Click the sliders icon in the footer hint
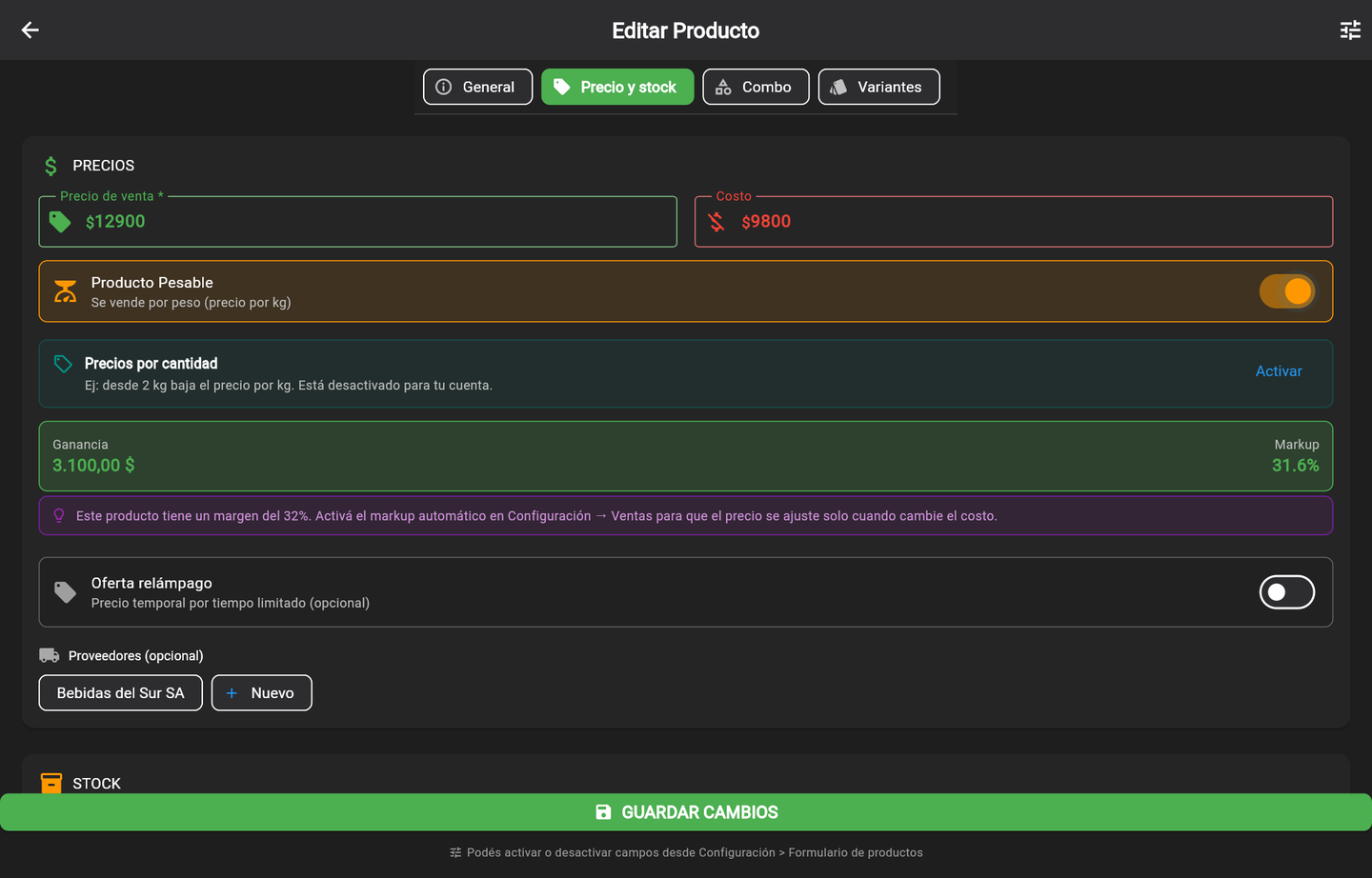Screen dimensions: 1372x878 pos(455,852)
